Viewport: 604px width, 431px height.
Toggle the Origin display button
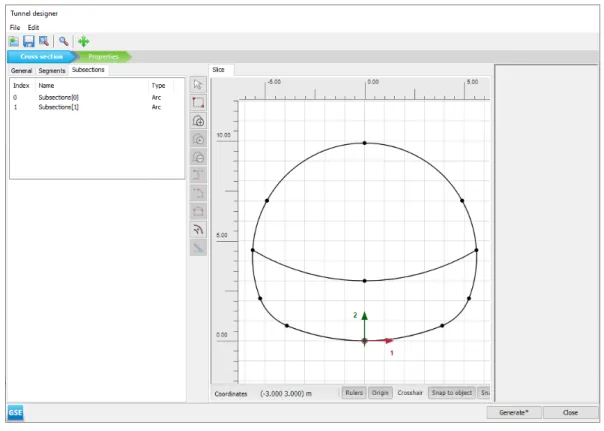pyautogui.click(x=380, y=393)
